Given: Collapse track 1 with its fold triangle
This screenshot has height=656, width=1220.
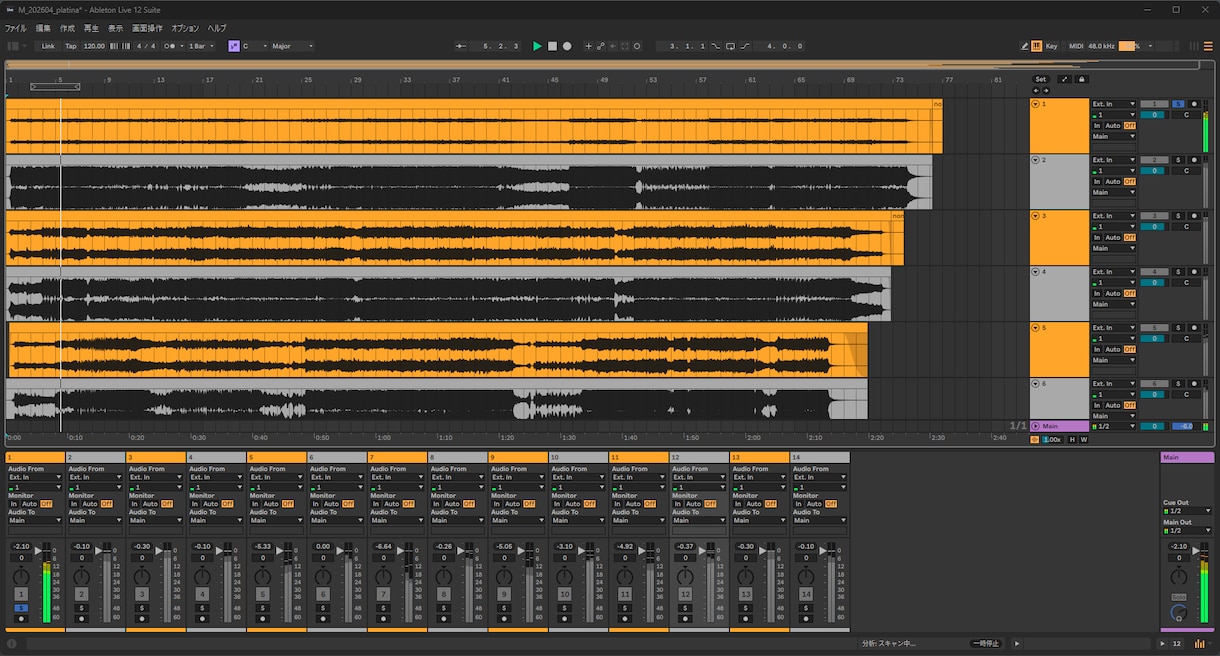Looking at the screenshot, I should click(1035, 104).
